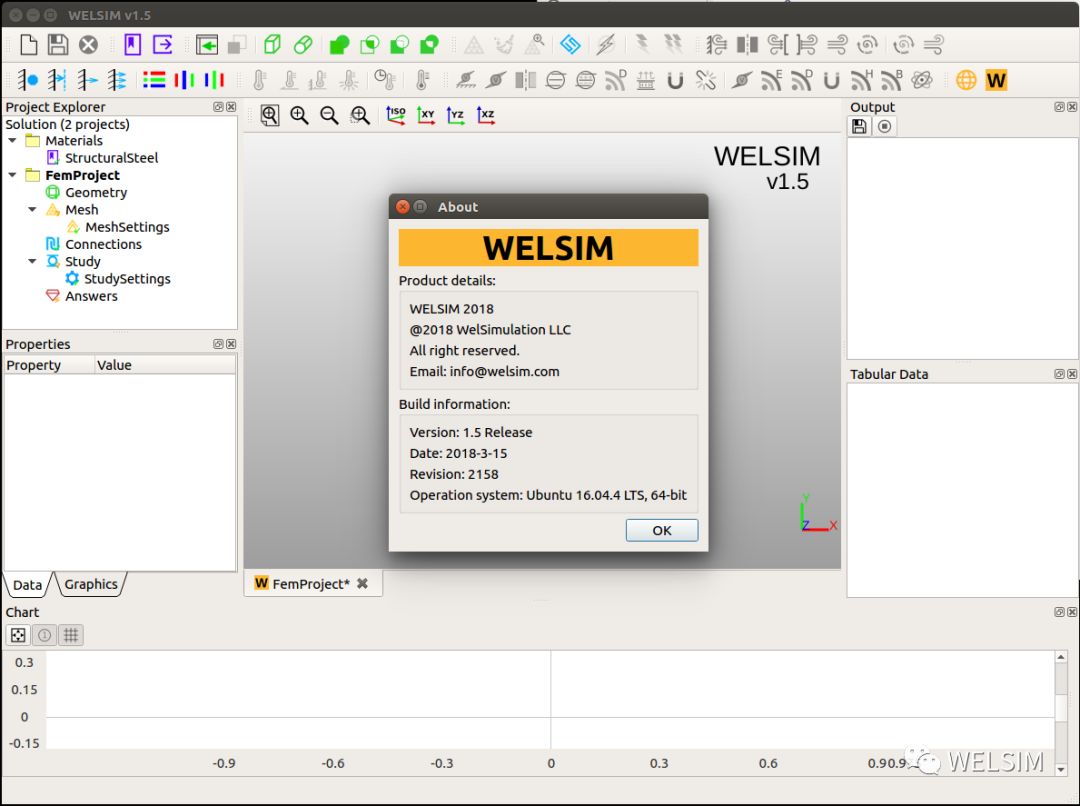Click the blue solve icon

pyautogui.click(x=570, y=45)
